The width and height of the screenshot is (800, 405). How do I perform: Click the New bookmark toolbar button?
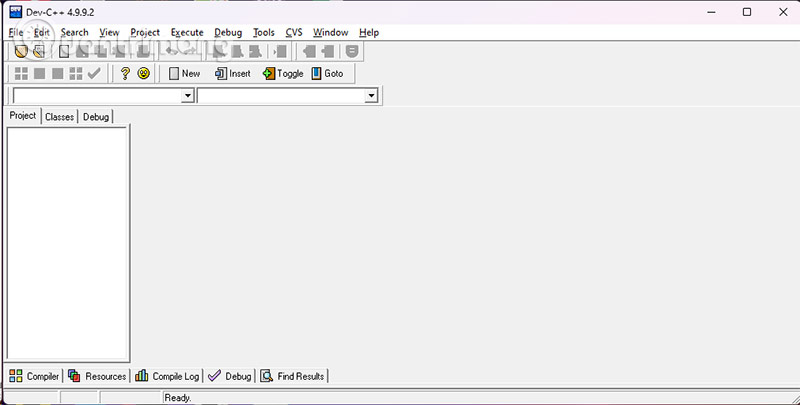(x=185, y=73)
